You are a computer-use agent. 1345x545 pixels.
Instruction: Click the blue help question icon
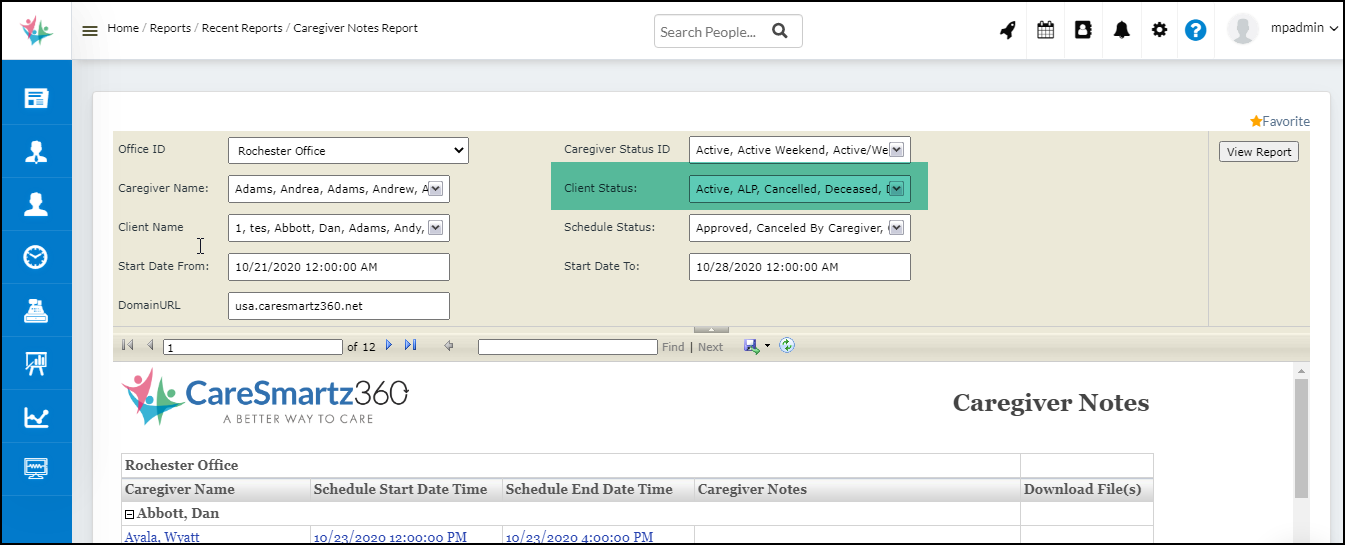pyautogui.click(x=1195, y=30)
